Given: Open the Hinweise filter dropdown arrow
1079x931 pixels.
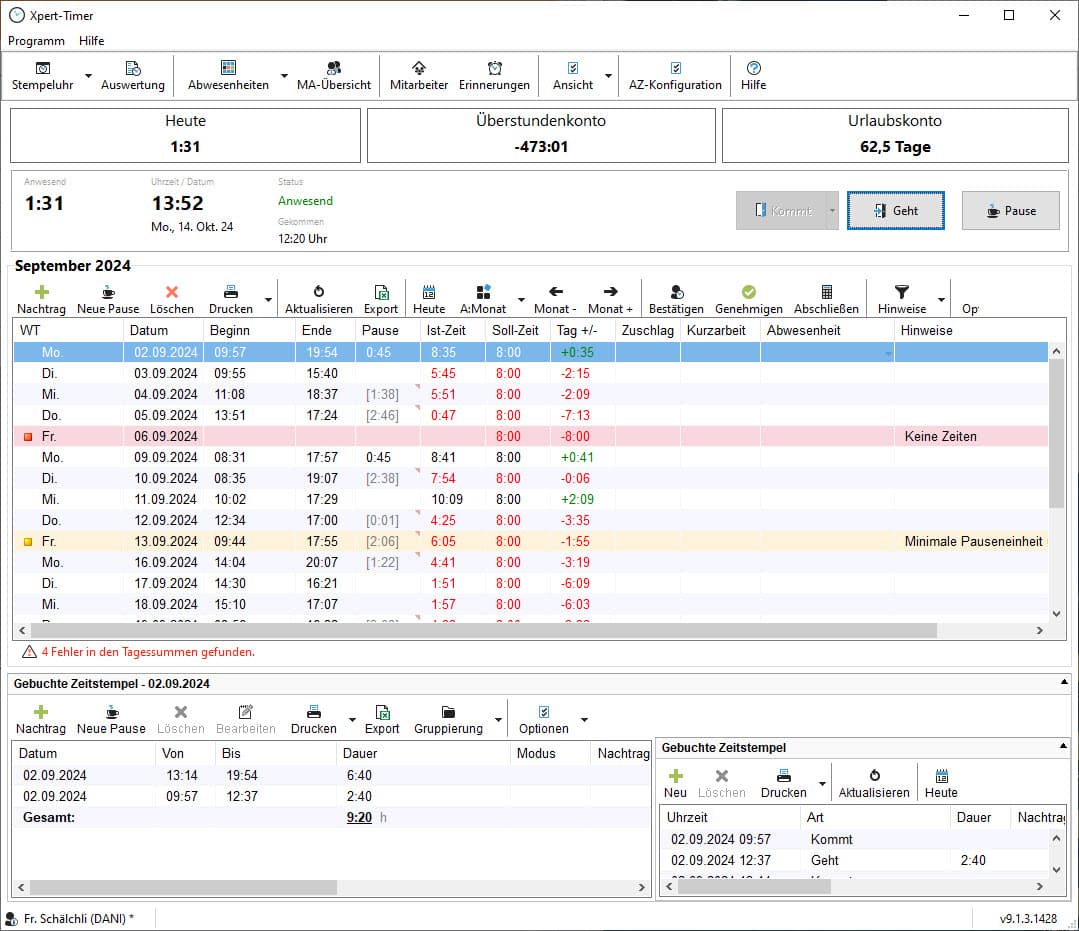Looking at the screenshot, I should click(x=941, y=299).
